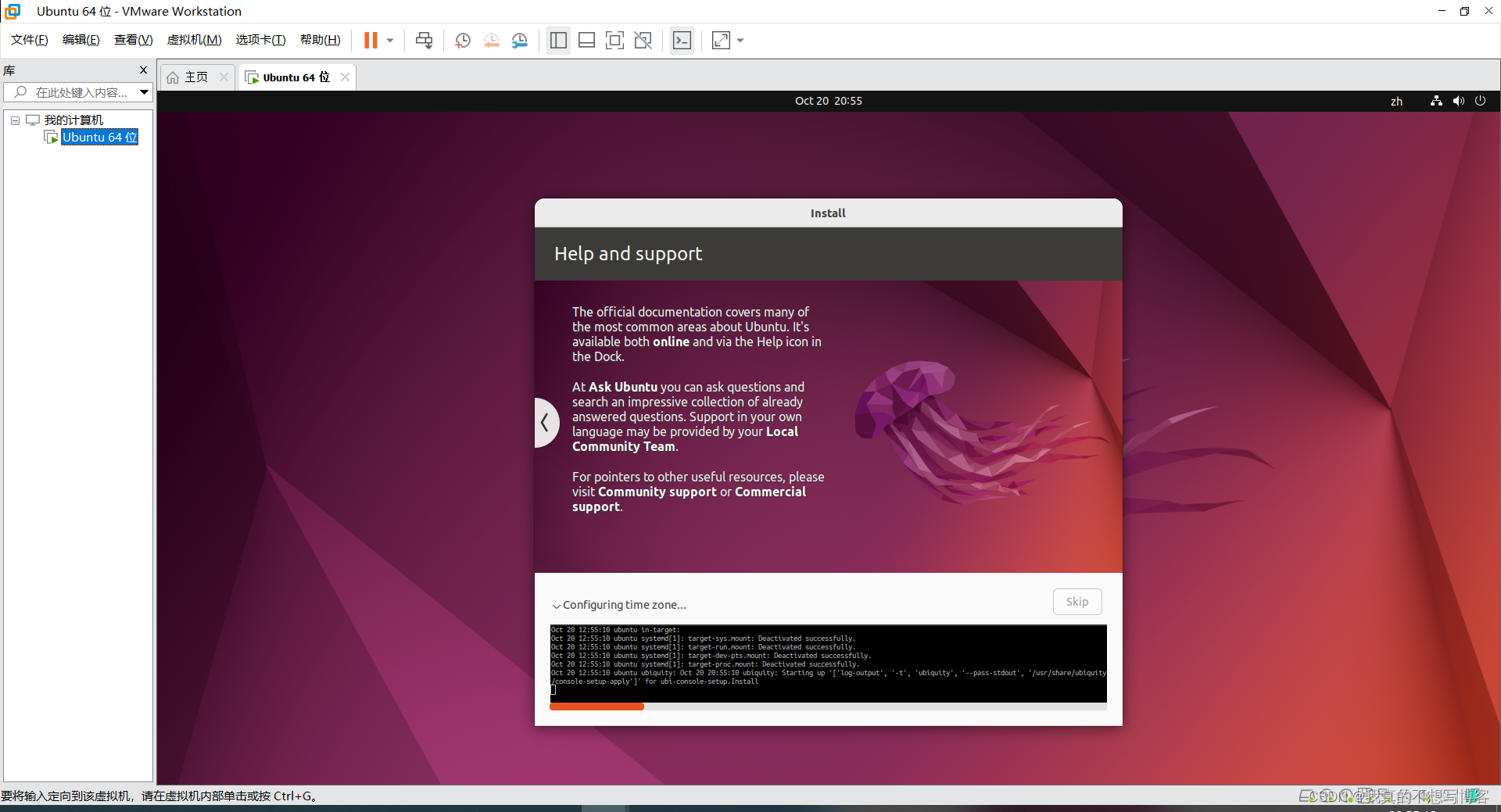The width and height of the screenshot is (1501, 812).
Task: Click the Install window title bar
Action: pos(828,213)
